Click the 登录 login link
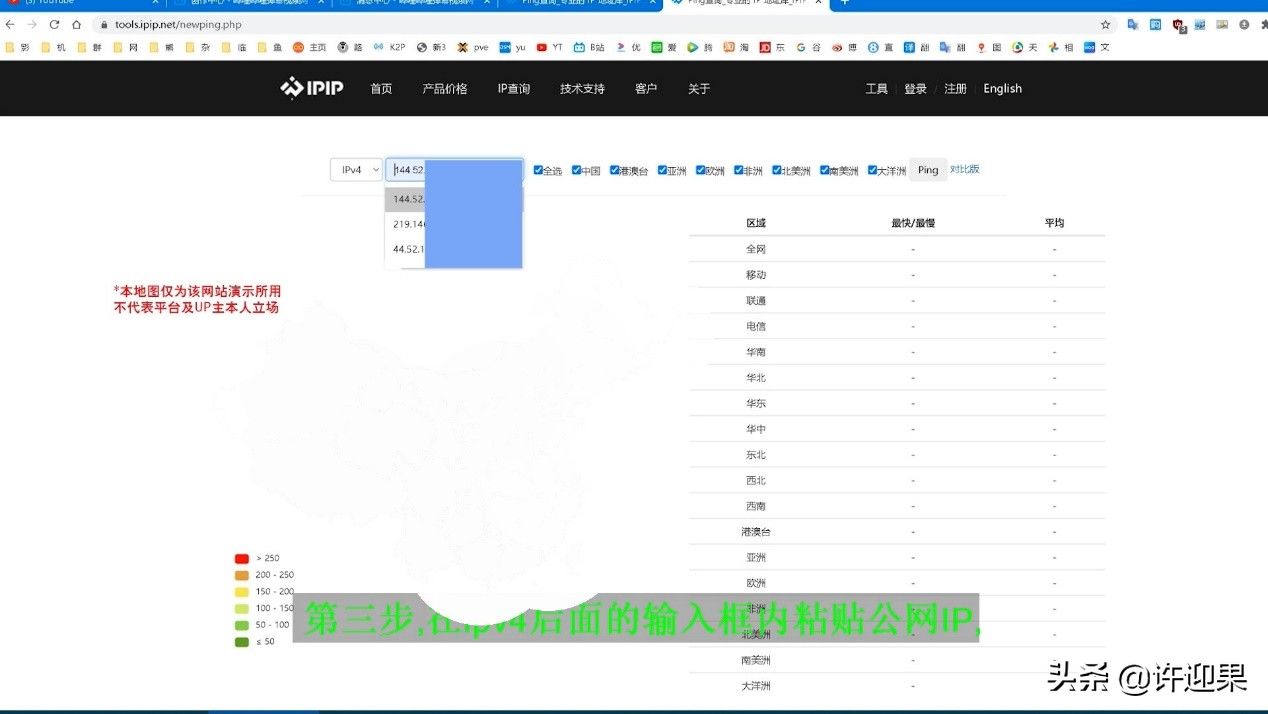1268x714 pixels. [x=915, y=89]
